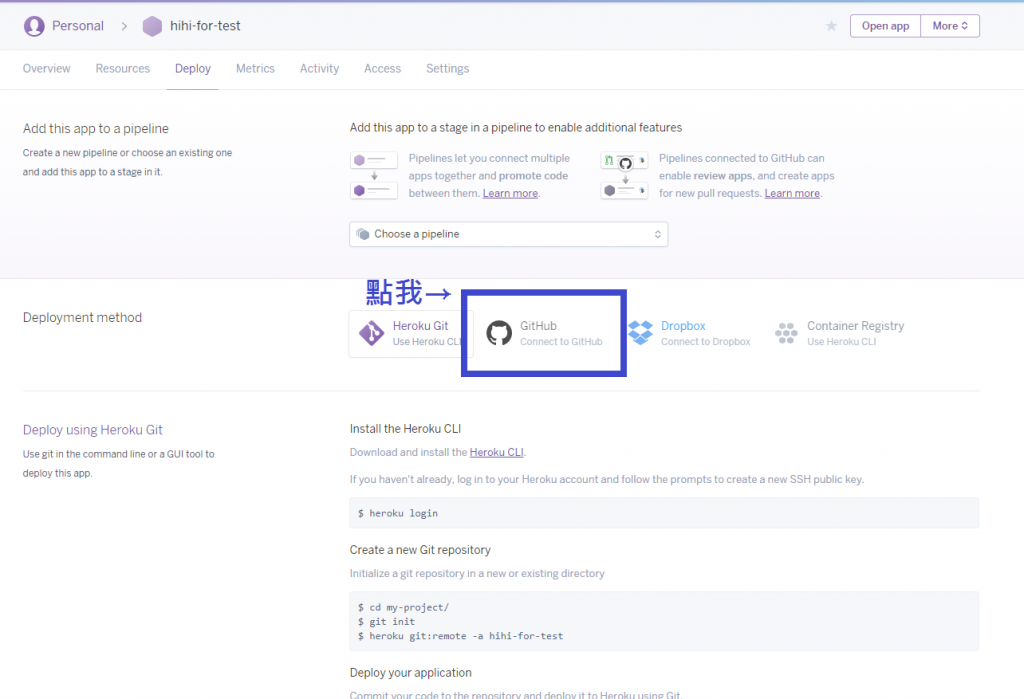Screen dimensions: 1024x699
Task: Click the Dropbox logo icon
Action: click(641, 333)
